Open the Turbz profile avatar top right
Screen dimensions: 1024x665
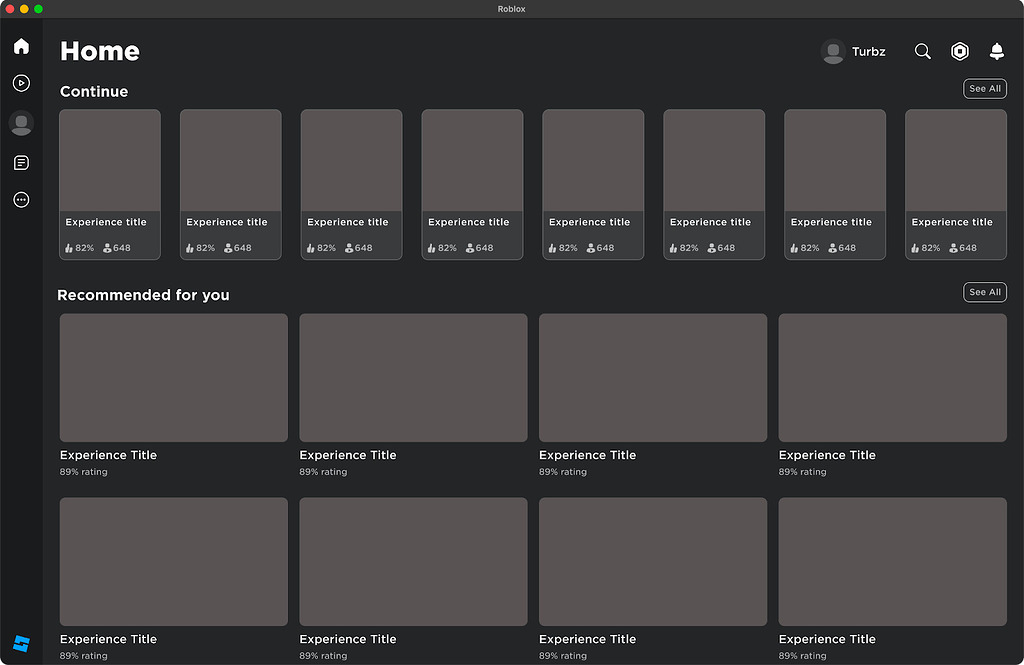pos(833,51)
